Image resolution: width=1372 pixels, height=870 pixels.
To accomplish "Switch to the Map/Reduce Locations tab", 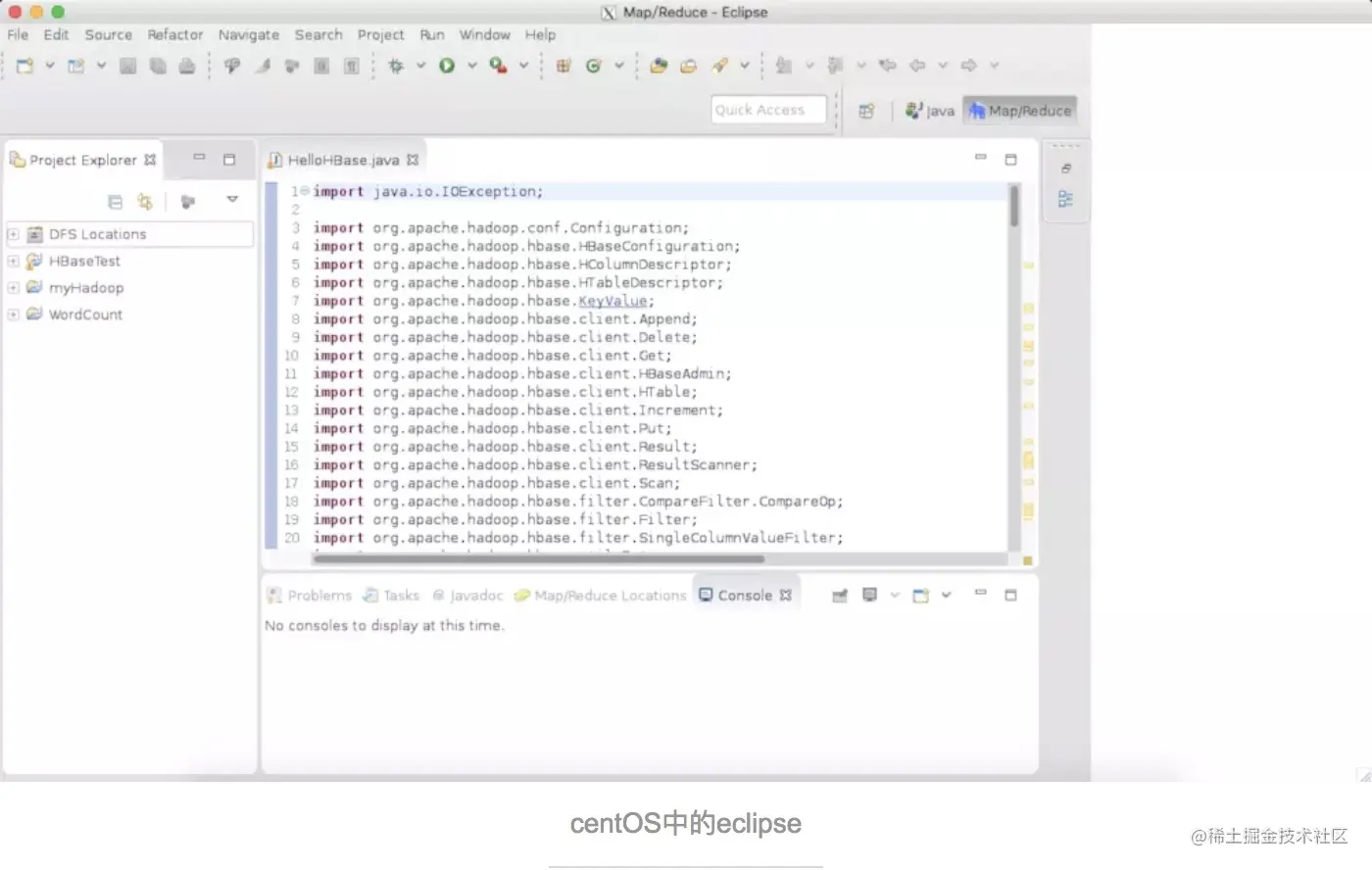I will coord(600,596).
